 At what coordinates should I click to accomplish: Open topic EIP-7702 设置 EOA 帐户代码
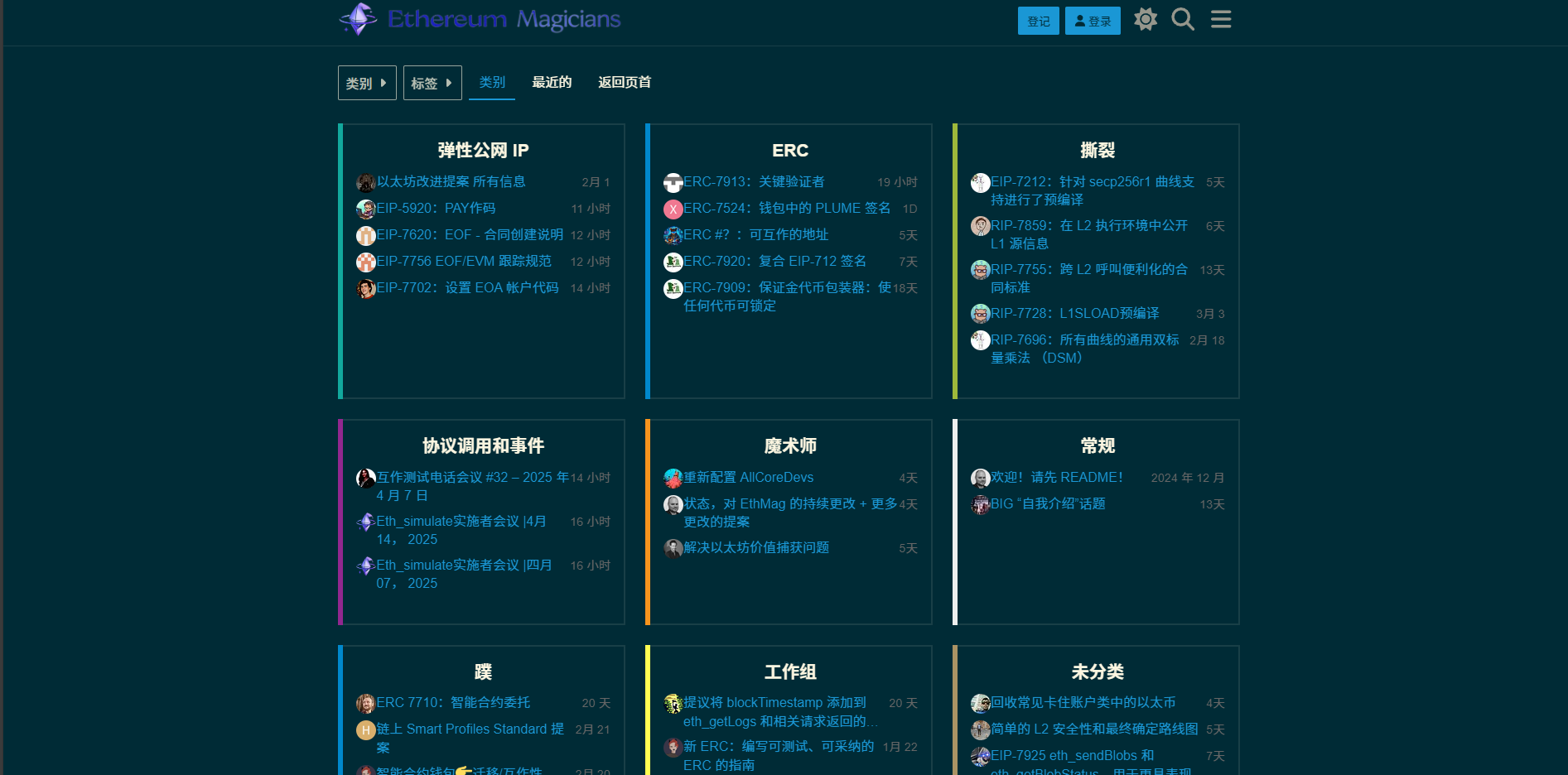pos(467,287)
